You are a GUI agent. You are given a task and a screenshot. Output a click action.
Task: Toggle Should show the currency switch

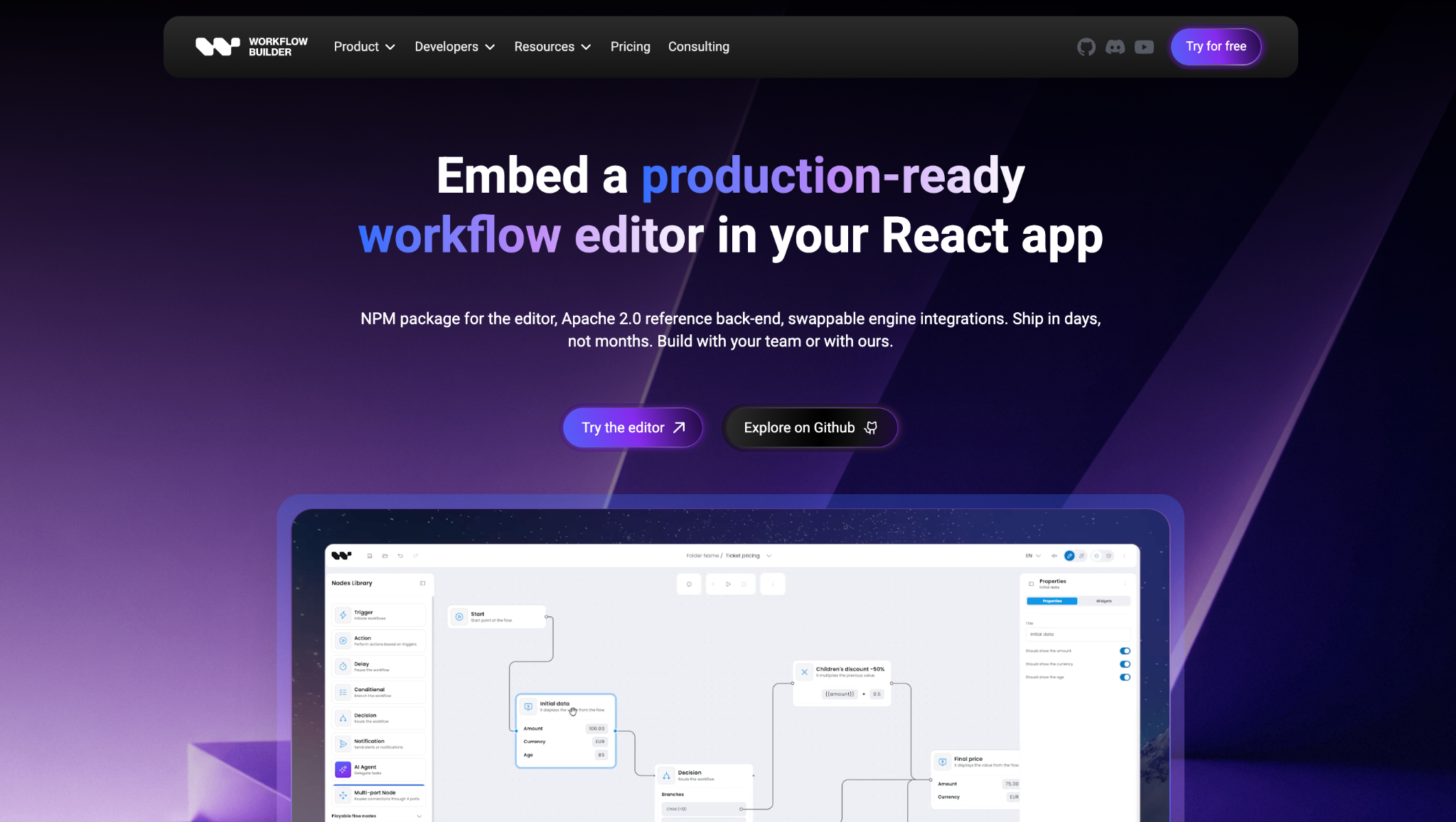point(1125,664)
